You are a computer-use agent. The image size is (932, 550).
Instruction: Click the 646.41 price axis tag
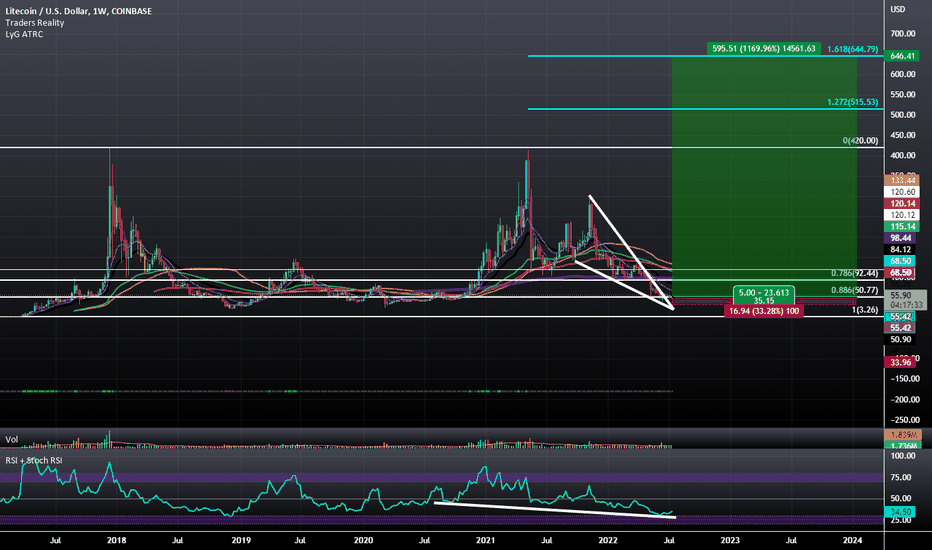(x=902, y=56)
